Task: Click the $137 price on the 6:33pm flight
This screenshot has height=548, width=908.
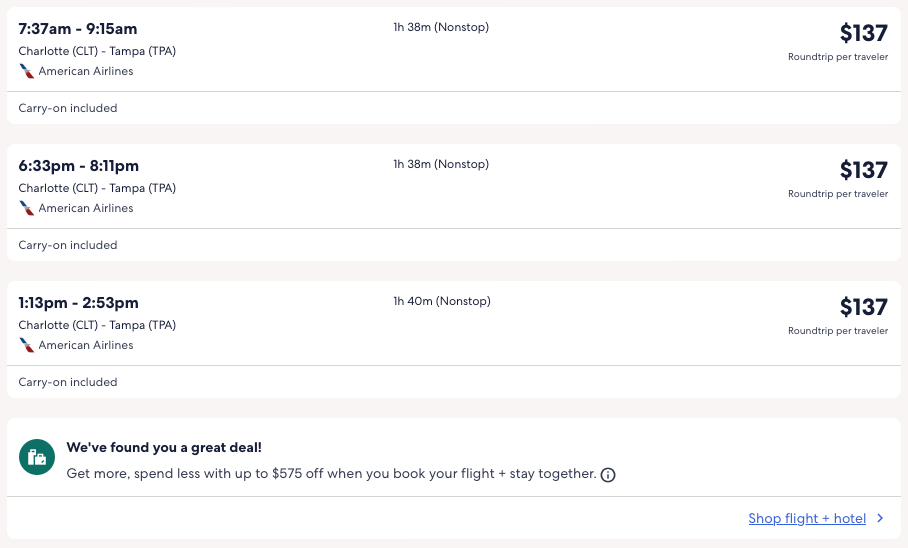Action: (863, 171)
